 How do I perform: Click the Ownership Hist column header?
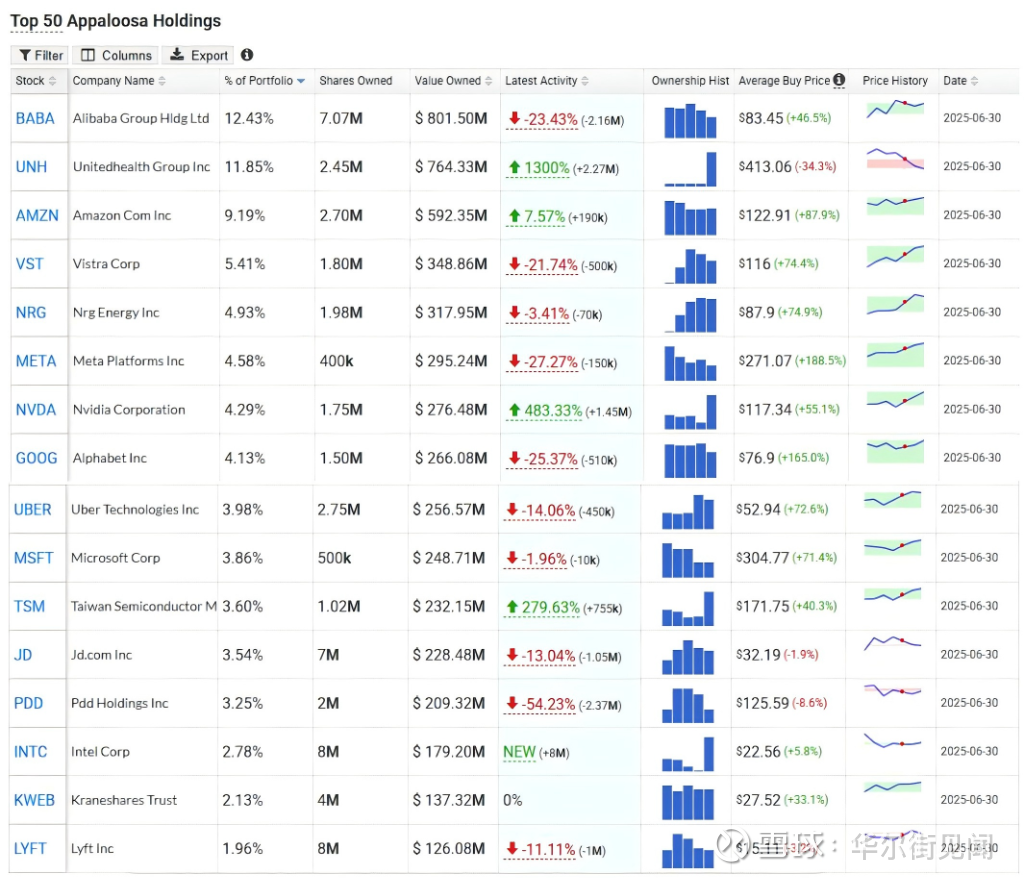point(690,81)
